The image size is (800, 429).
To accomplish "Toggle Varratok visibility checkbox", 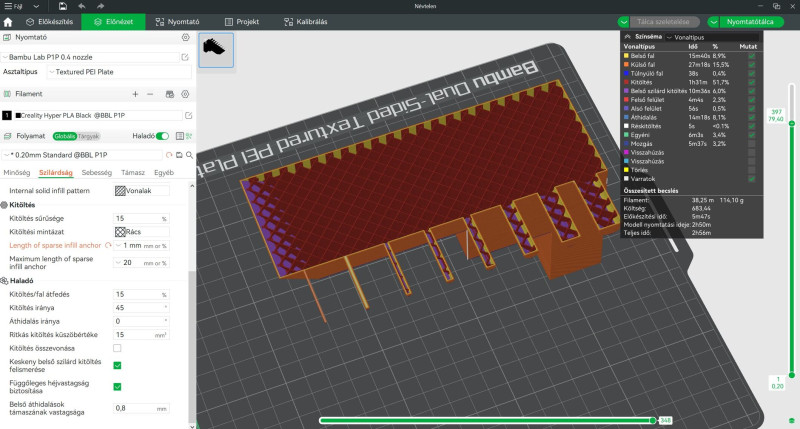I will coord(752,179).
